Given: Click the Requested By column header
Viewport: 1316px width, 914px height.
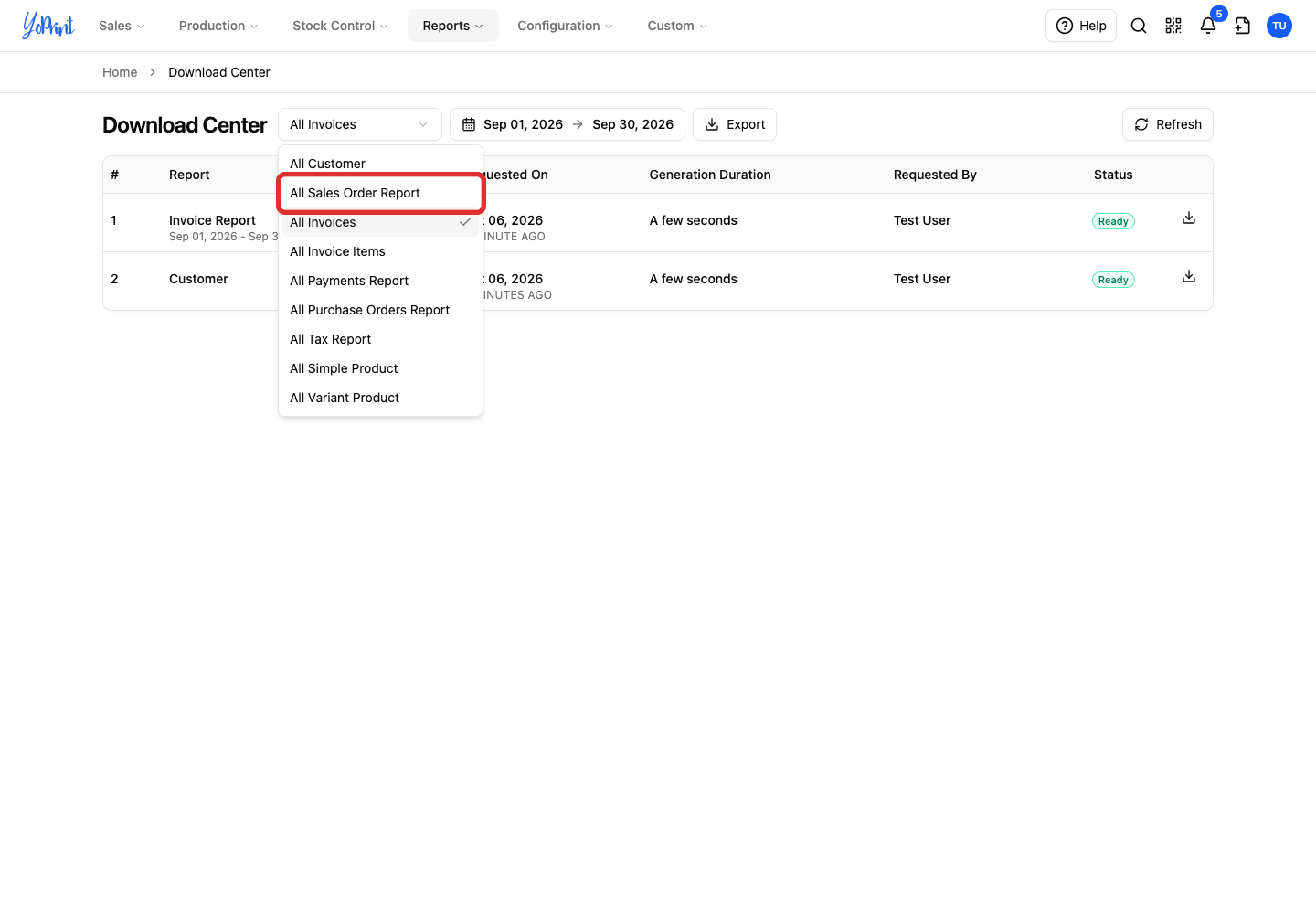Looking at the screenshot, I should pyautogui.click(x=935, y=175).
